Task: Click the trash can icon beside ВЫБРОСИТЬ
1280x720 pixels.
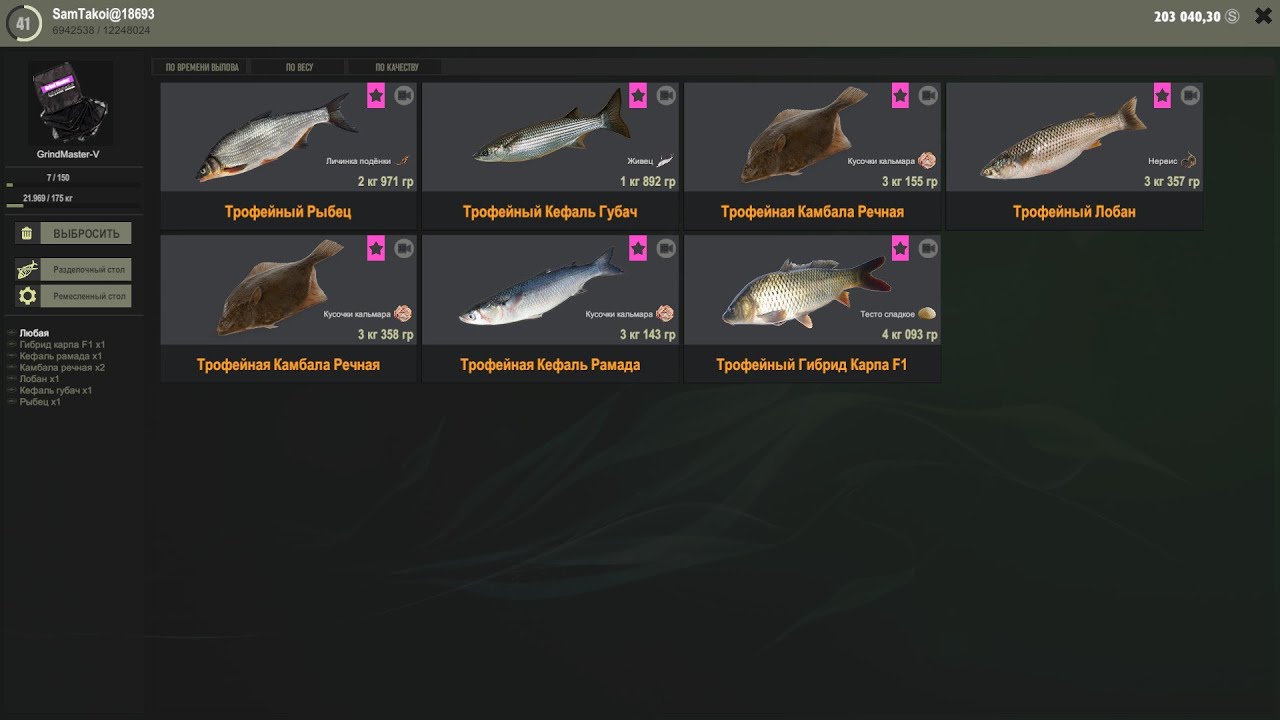Action: 27,233
